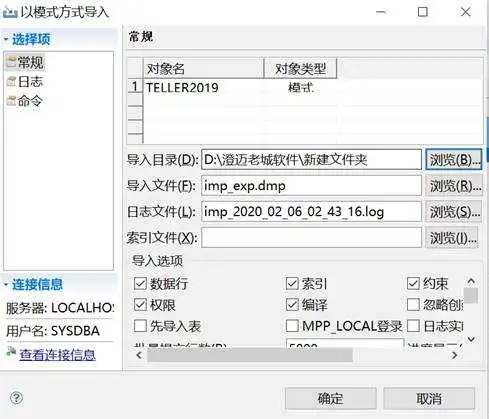489x419 pixels.
Task: Click the vertical scrollbar thumb in options
Action: point(471,295)
